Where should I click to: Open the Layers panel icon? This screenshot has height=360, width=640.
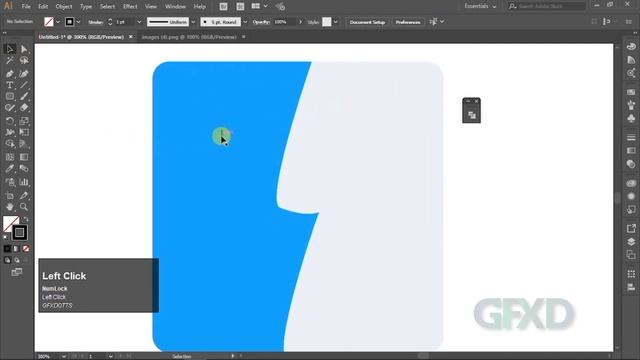click(x=631, y=242)
